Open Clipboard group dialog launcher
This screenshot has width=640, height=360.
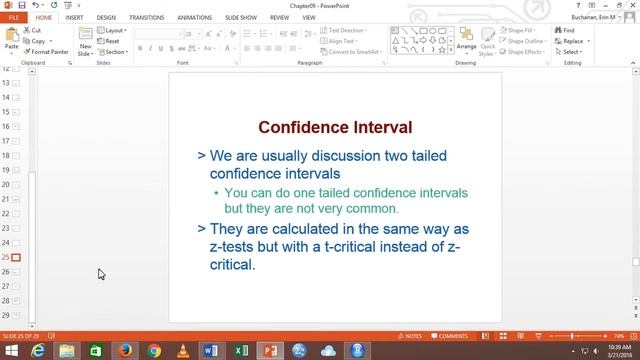(70, 63)
